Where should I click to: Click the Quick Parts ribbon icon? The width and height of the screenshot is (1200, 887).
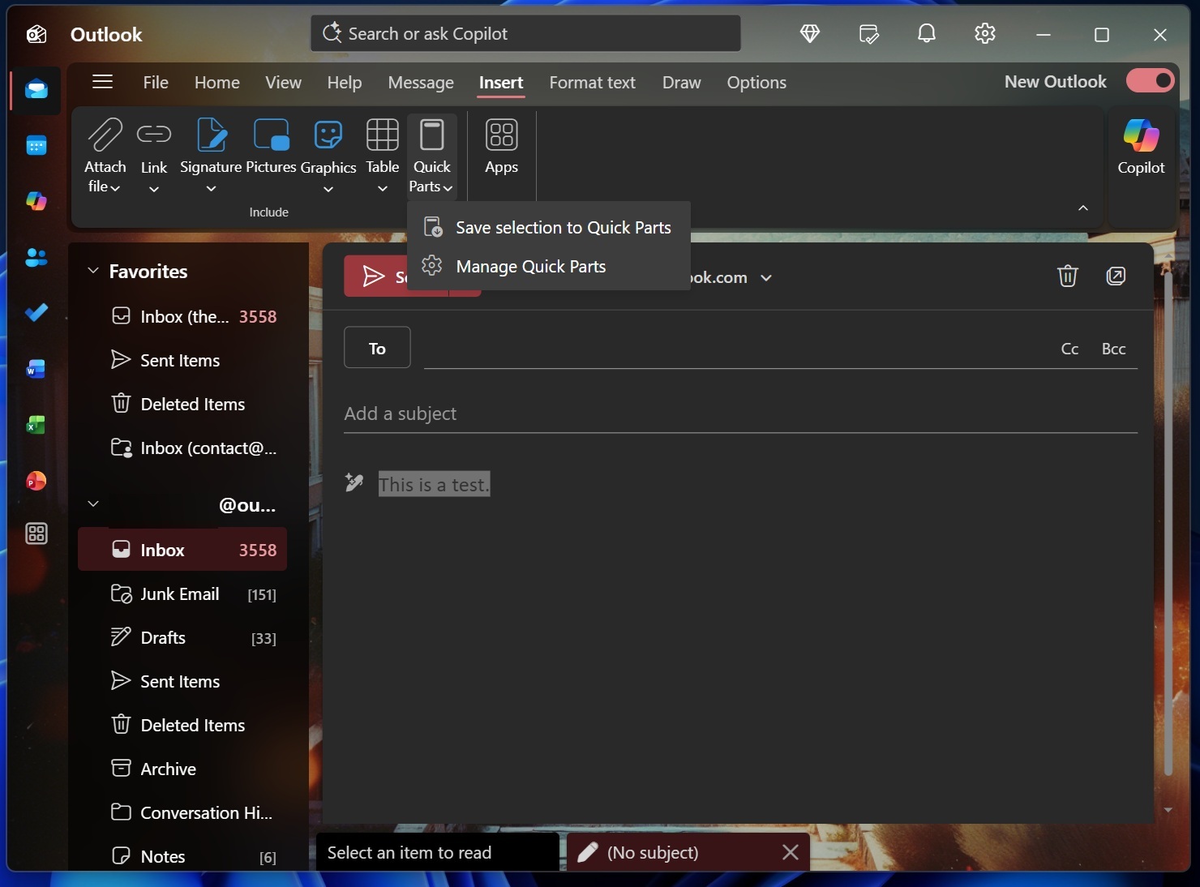[432, 134]
